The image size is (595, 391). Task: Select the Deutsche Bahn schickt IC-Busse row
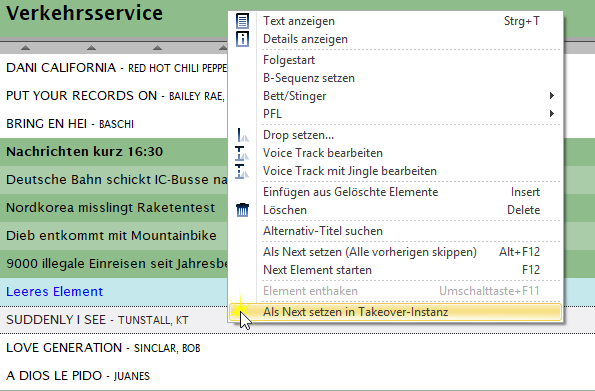[114, 180]
